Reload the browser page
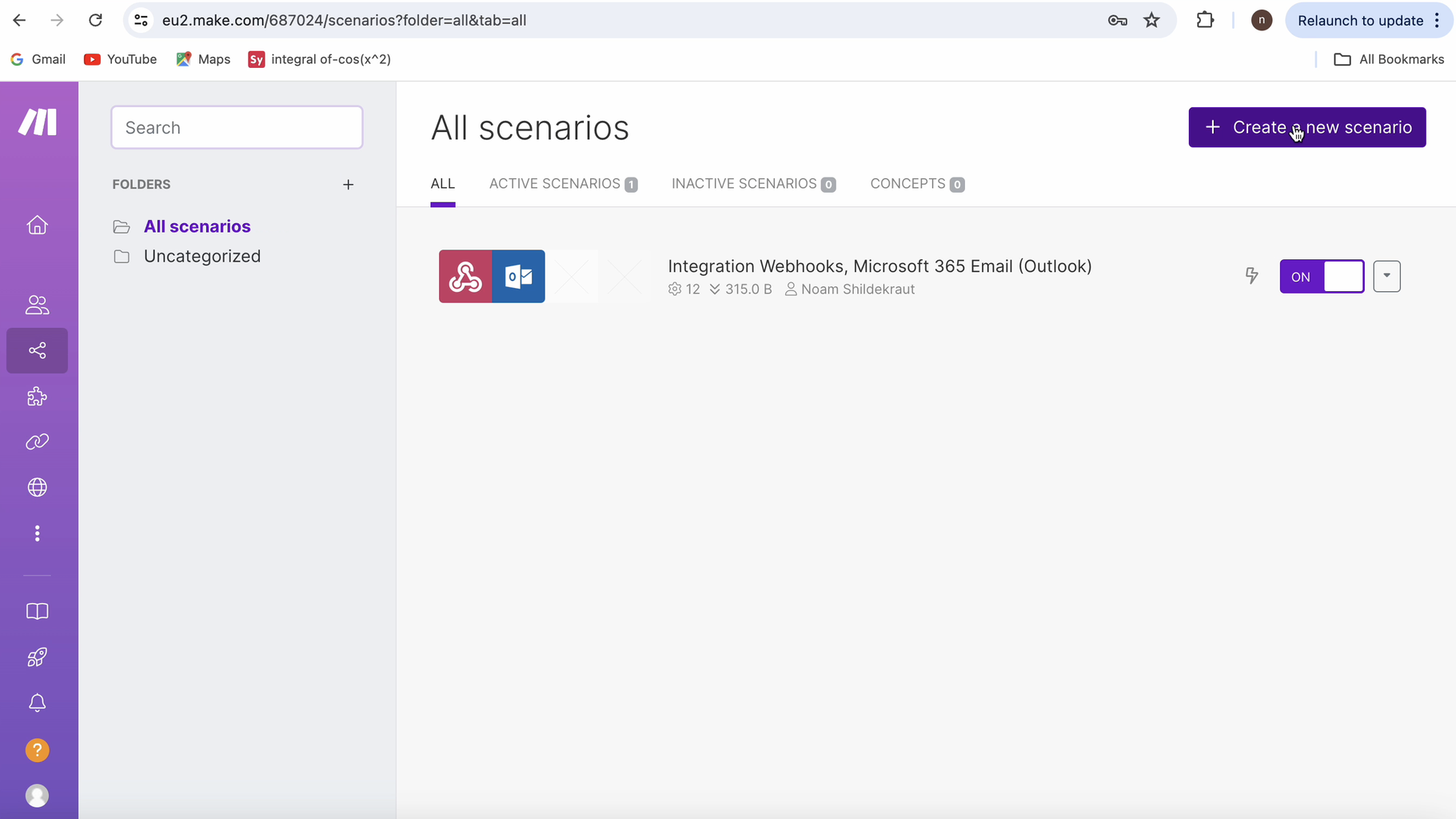Screen dimensions: 1456x819 tap(95, 21)
